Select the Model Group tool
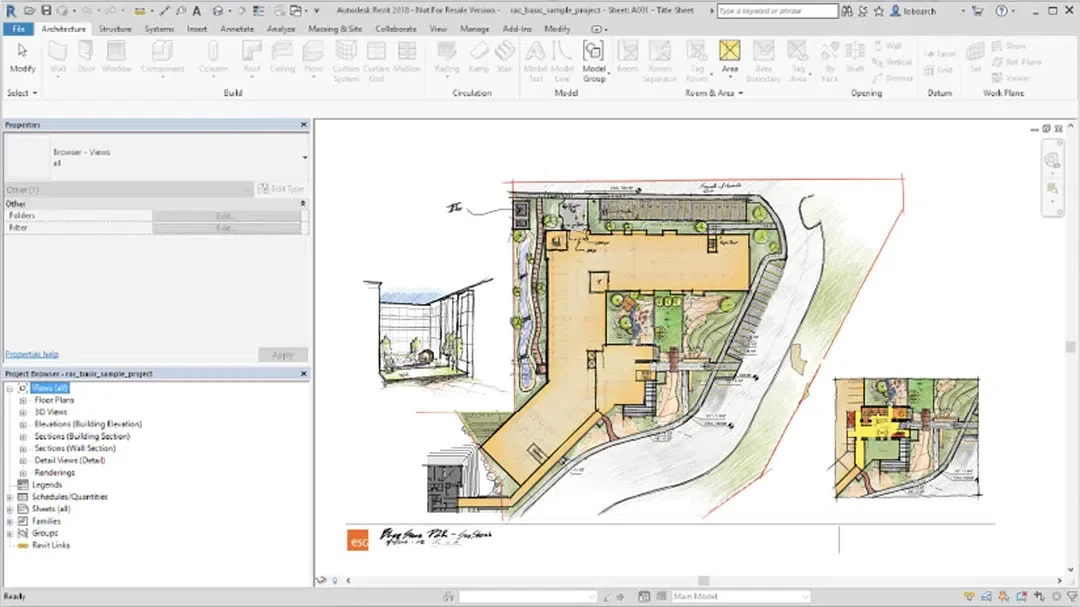 click(594, 61)
